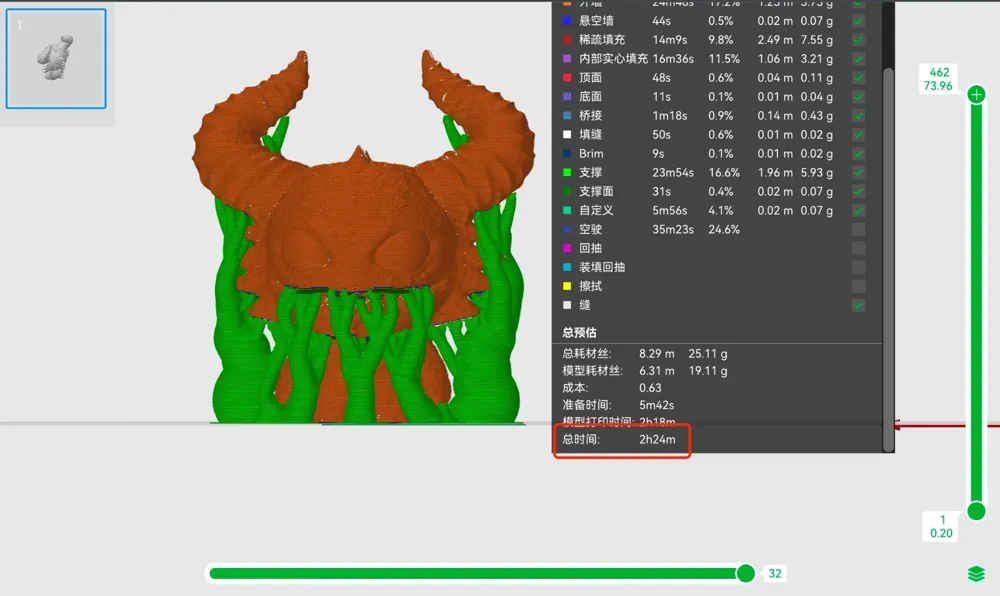Click the horizontal move slider handle at 32
This screenshot has width=1000, height=596.
tap(746, 573)
